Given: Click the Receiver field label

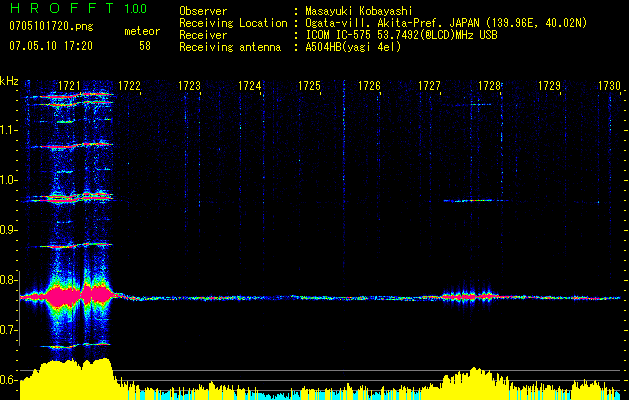Looking at the screenshot, I should pyautogui.click(x=203, y=35).
